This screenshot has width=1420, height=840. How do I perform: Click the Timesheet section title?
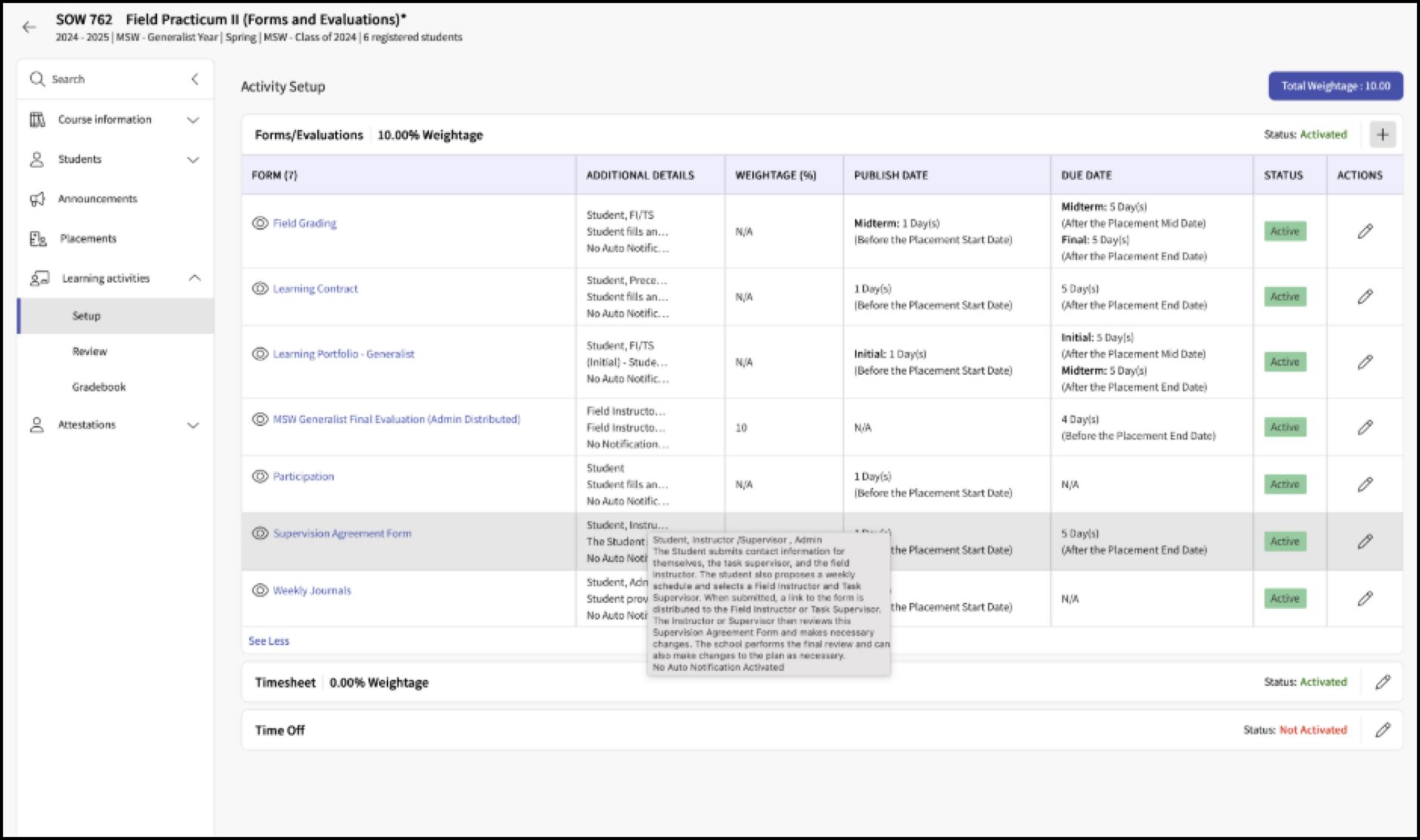[285, 682]
